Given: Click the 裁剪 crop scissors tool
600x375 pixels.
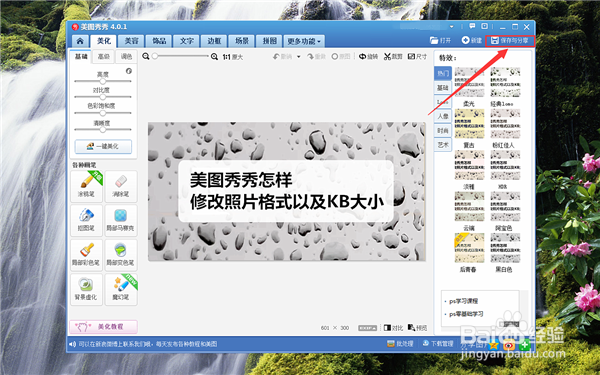Looking at the screenshot, I should point(393,57).
